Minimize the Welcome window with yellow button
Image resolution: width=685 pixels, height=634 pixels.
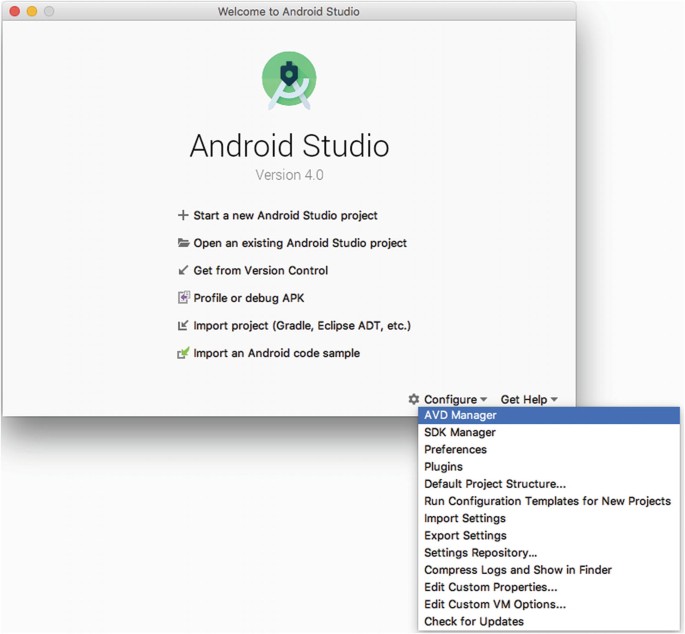click(x=31, y=11)
